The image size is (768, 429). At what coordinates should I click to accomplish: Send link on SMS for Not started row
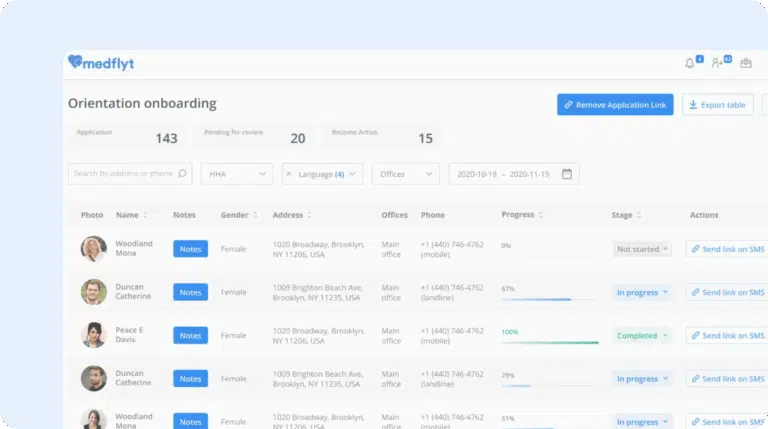[727, 249]
